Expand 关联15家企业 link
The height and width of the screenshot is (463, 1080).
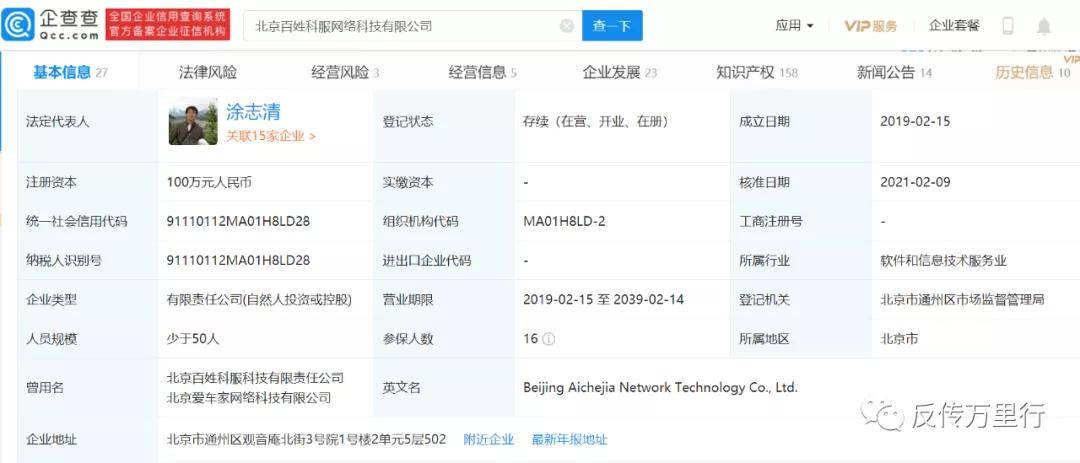click(x=271, y=136)
